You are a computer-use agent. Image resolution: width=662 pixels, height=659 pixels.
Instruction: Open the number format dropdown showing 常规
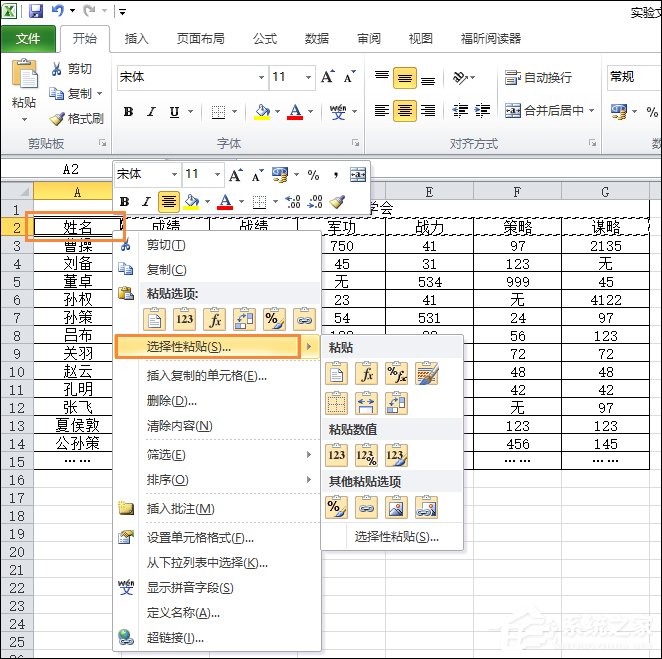(x=632, y=77)
